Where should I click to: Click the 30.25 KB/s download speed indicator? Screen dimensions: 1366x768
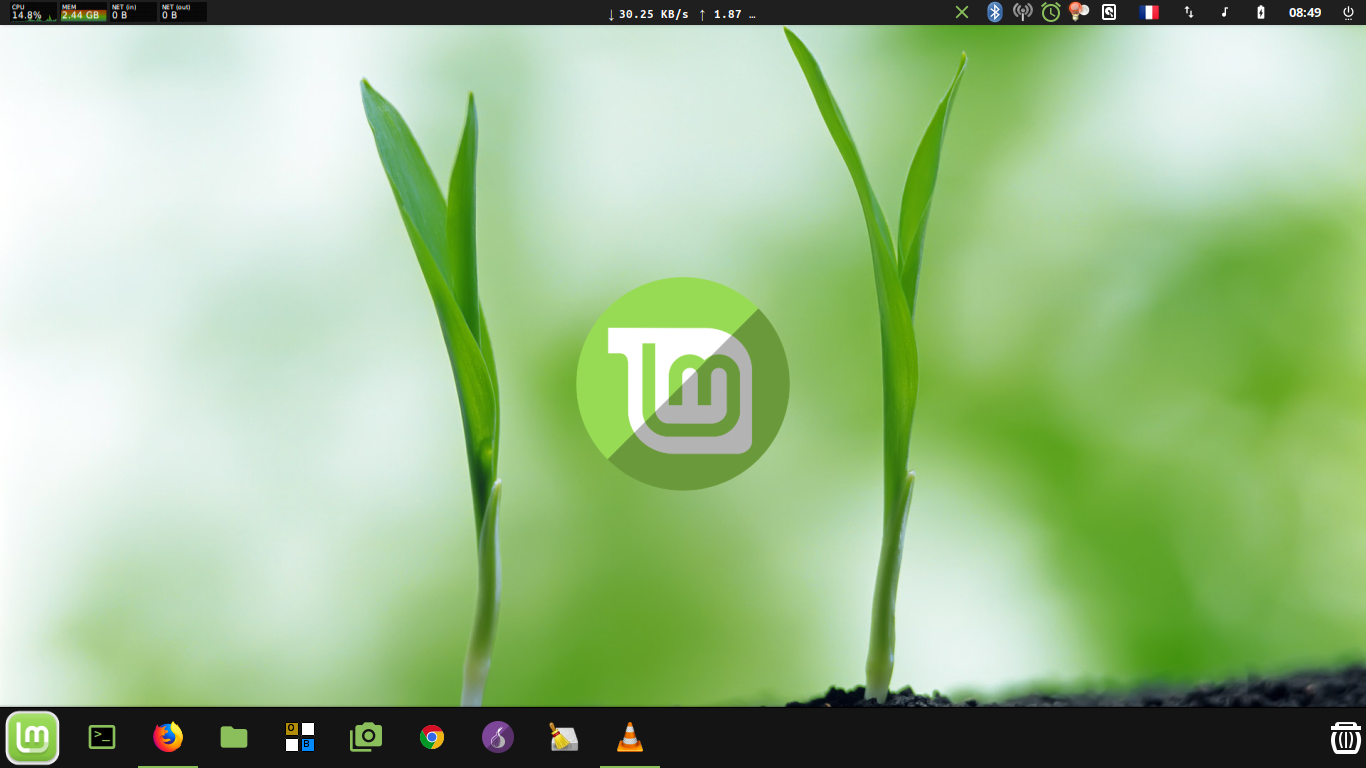tap(648, 14)
